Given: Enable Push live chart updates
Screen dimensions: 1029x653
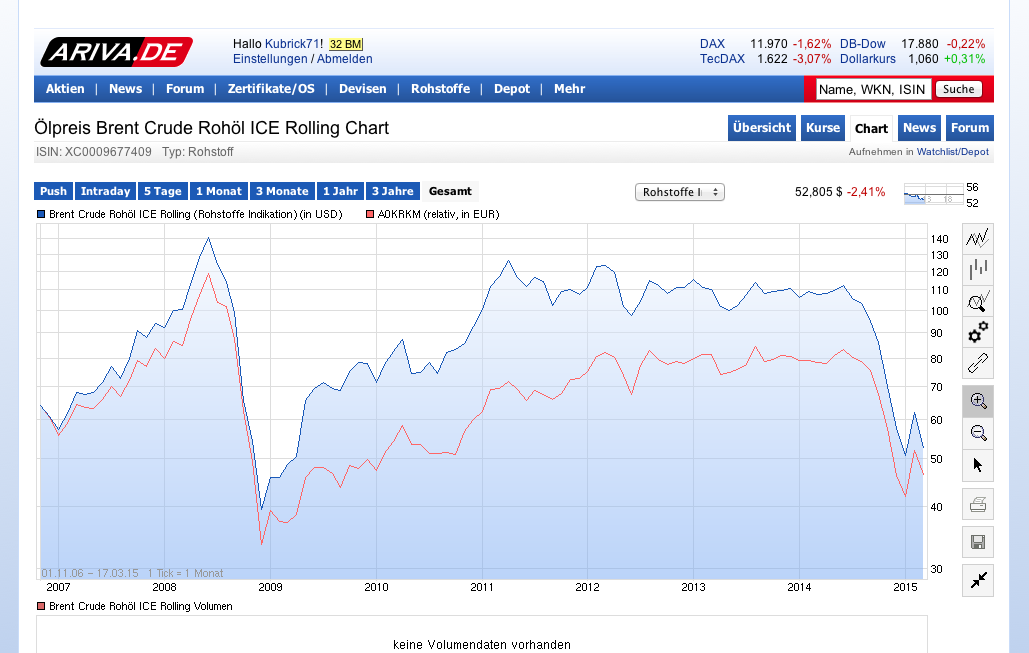Looking at the screenshot, I should 53,191.
